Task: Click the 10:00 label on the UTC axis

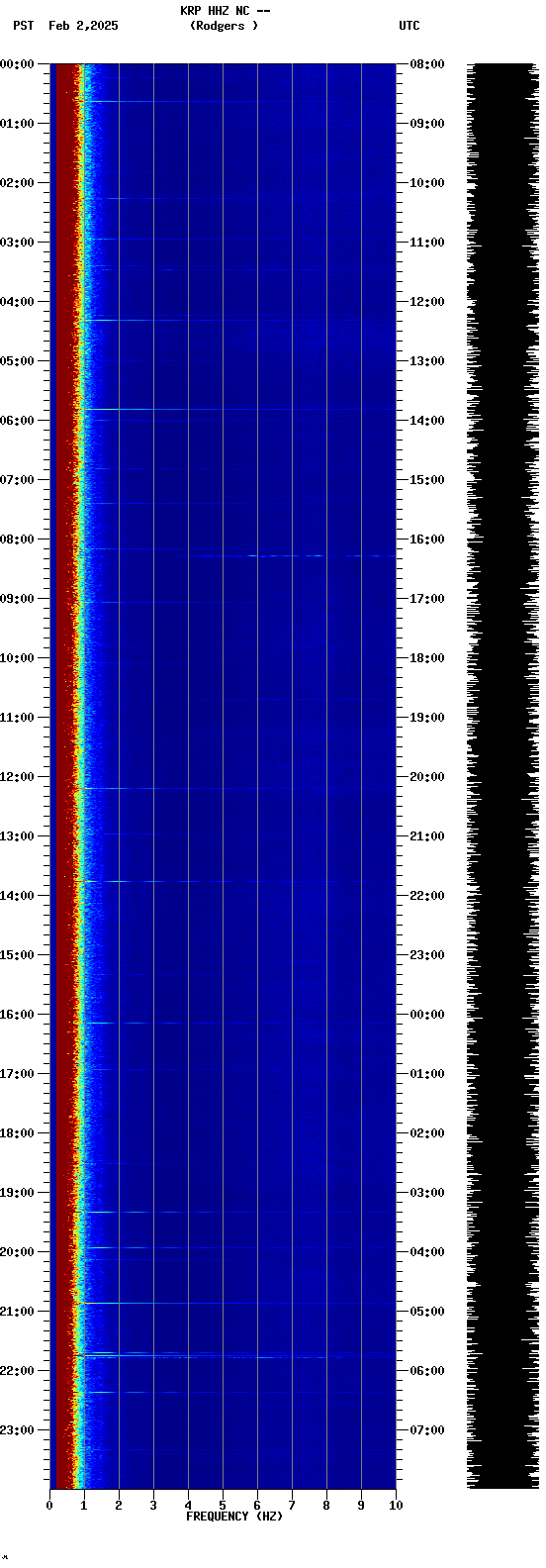Action: pos(427,183)
